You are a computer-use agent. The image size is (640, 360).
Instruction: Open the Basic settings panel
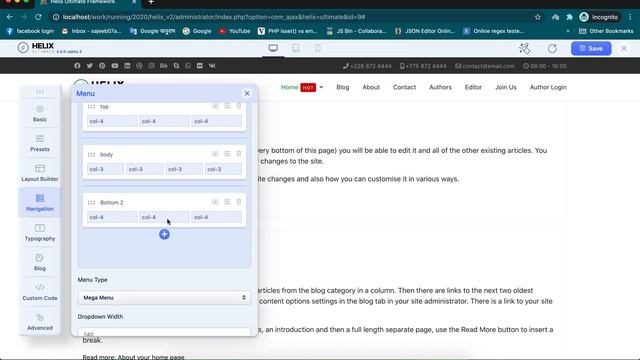point(40,113)
